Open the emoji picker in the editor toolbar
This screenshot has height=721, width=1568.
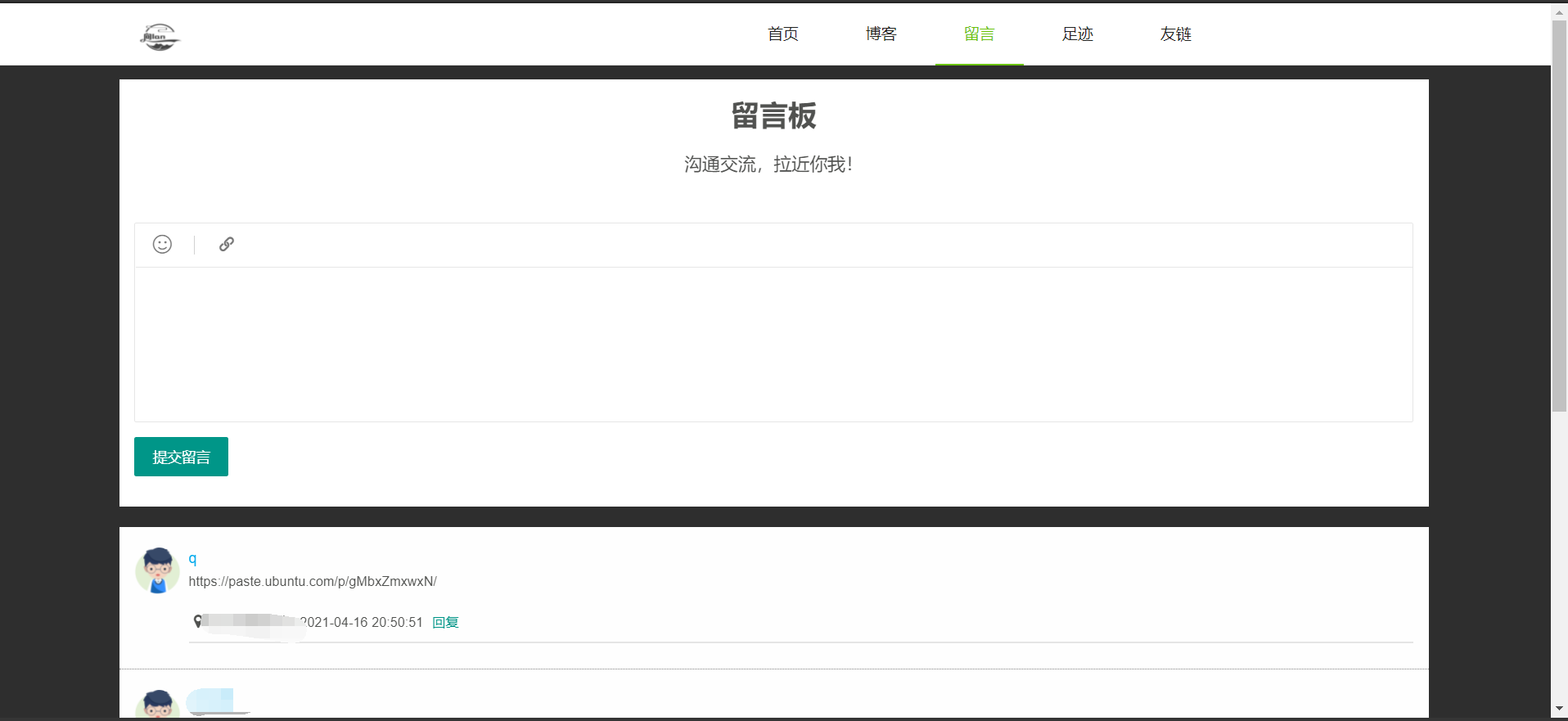(x=162, y=244)
